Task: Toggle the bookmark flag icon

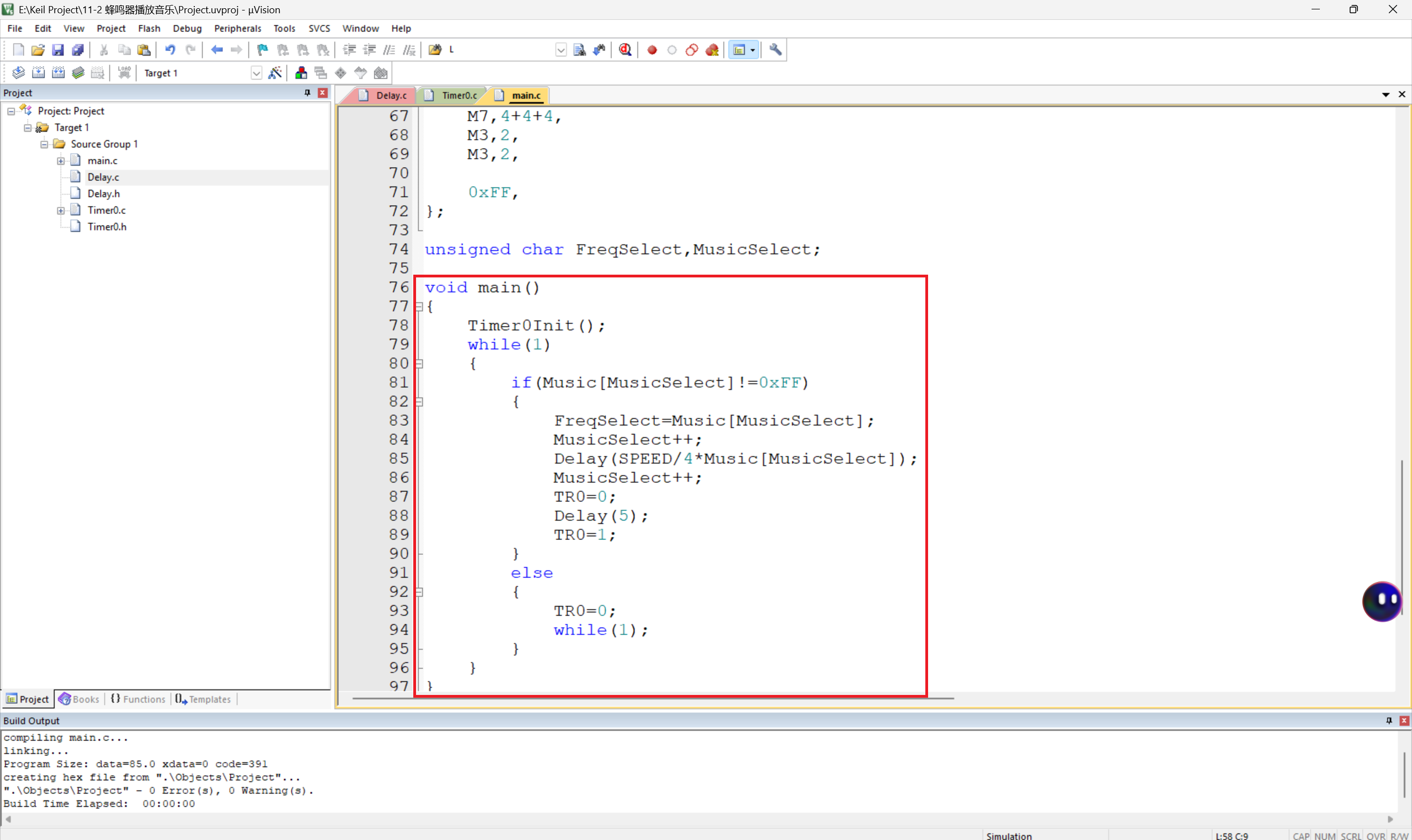Action: (x=262, y=50)
